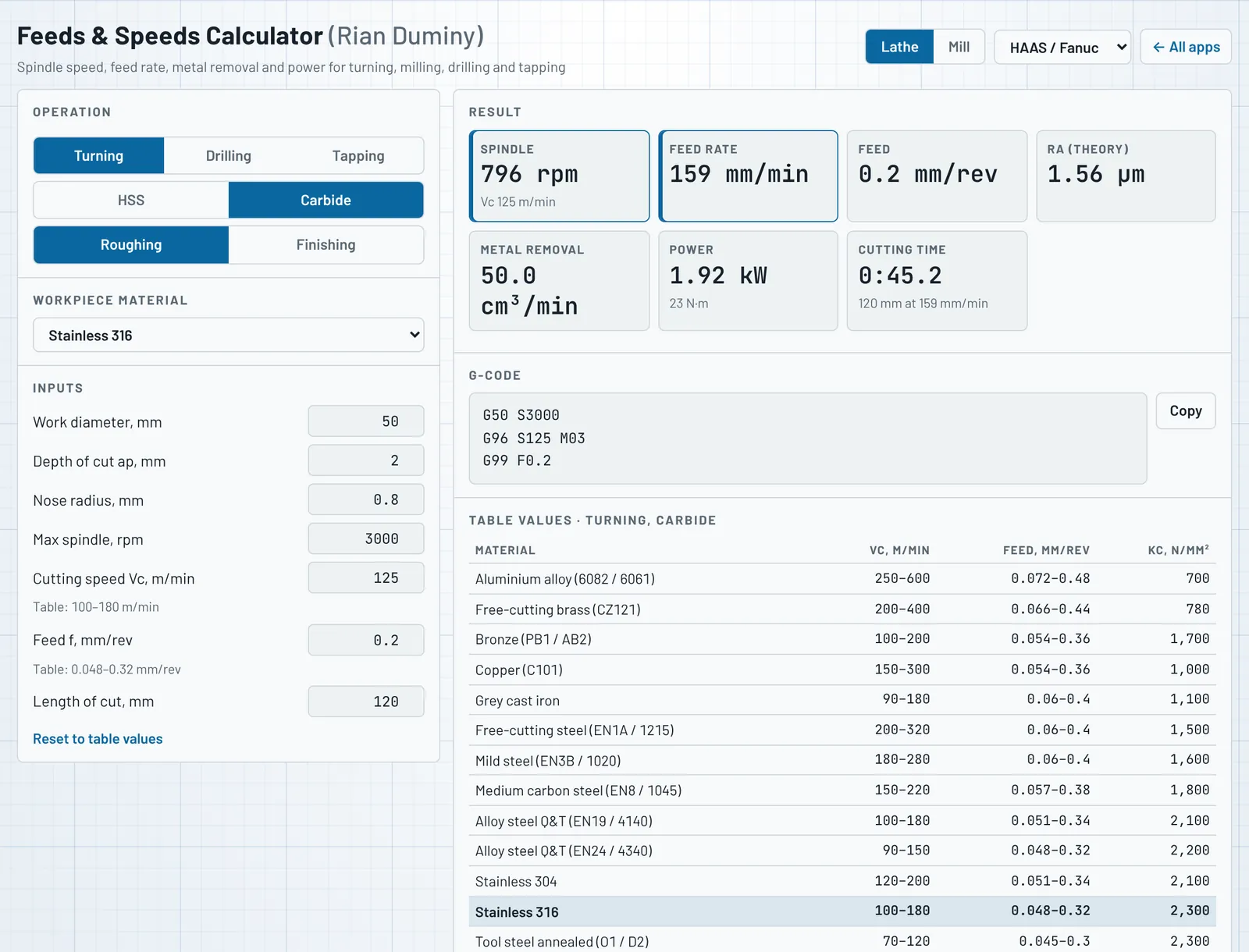Click the G-code text block
This screenshot has height=952, width=1249.
[808, 439]
